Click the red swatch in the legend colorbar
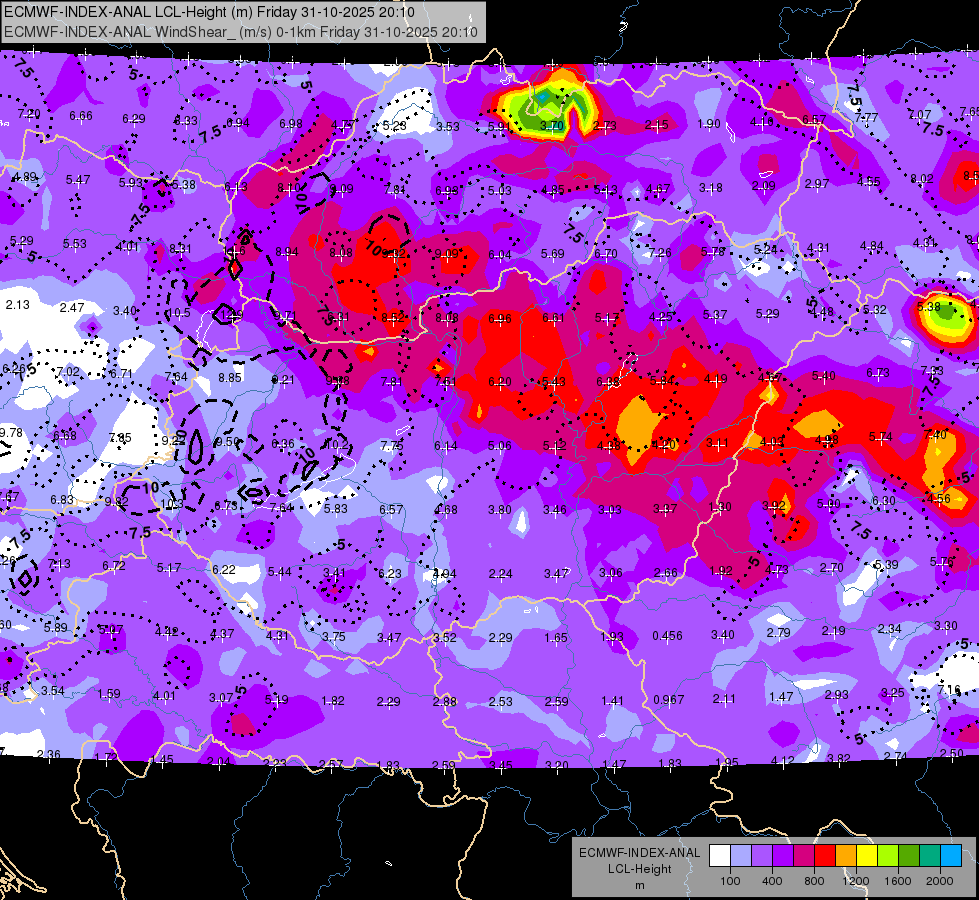979x900 pixels. click(825, 856)
